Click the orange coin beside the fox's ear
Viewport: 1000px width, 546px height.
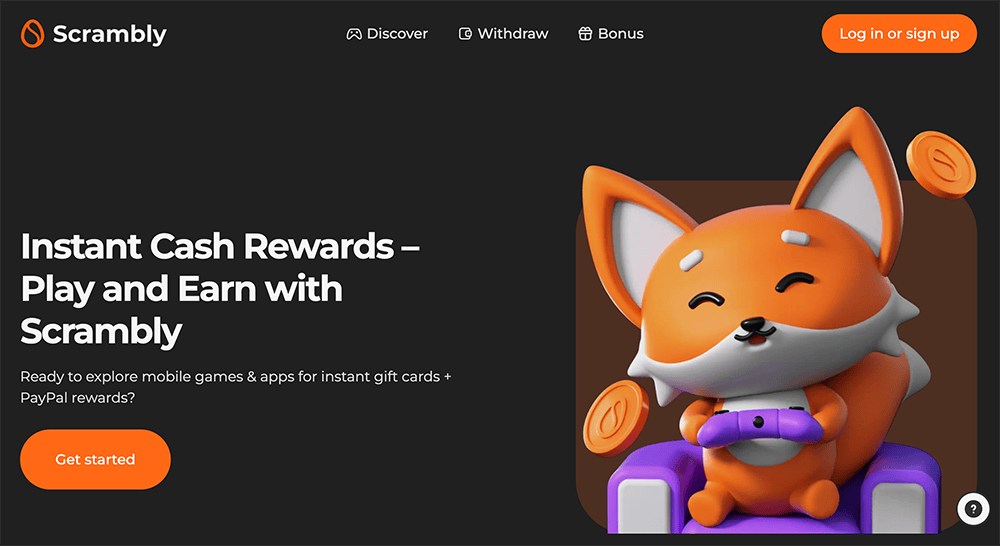point(941,165)
